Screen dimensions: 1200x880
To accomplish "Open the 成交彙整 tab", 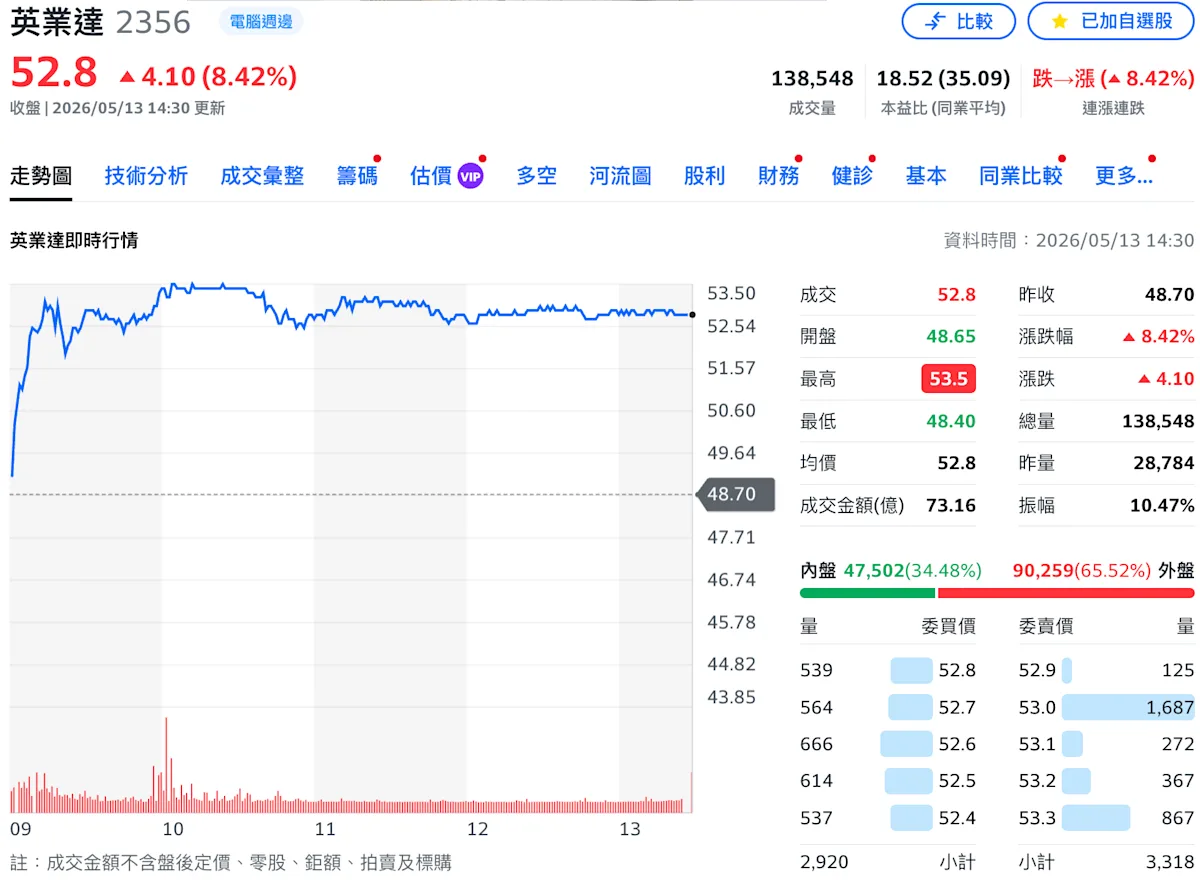I will (x=262, y=177).
